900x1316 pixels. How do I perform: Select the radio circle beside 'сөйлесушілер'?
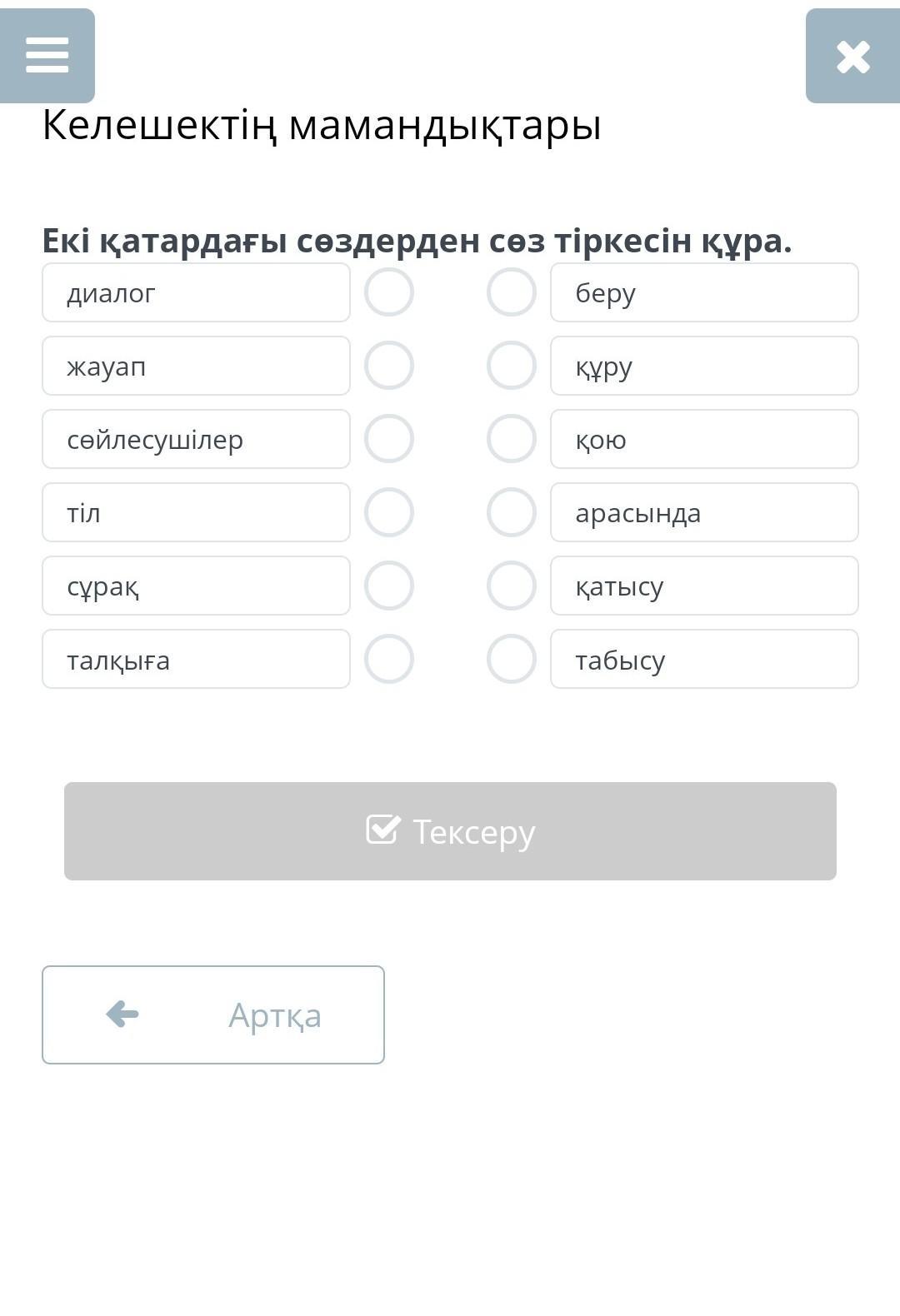(389, 439)
